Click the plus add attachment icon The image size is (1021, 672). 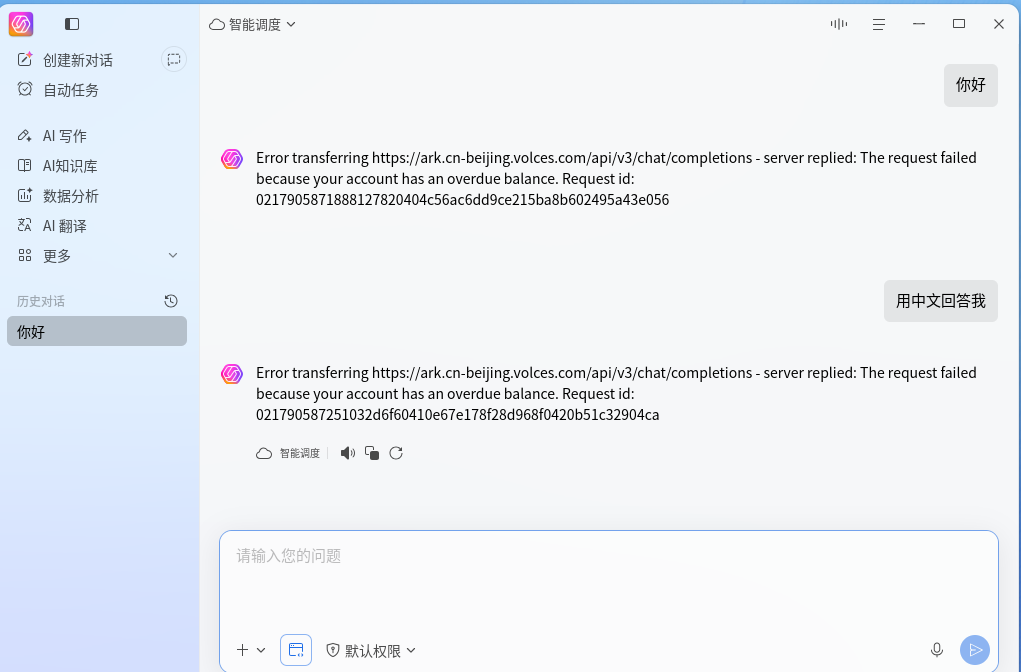pyautogui.click(x=242, y=650)
